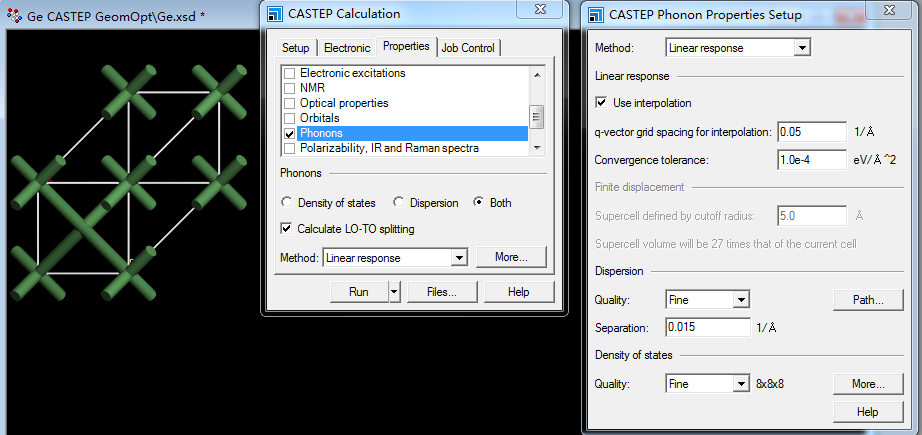The image size is (922, 435).
Task: Switch to the Electronic tab
Action: tap(347, 48)
